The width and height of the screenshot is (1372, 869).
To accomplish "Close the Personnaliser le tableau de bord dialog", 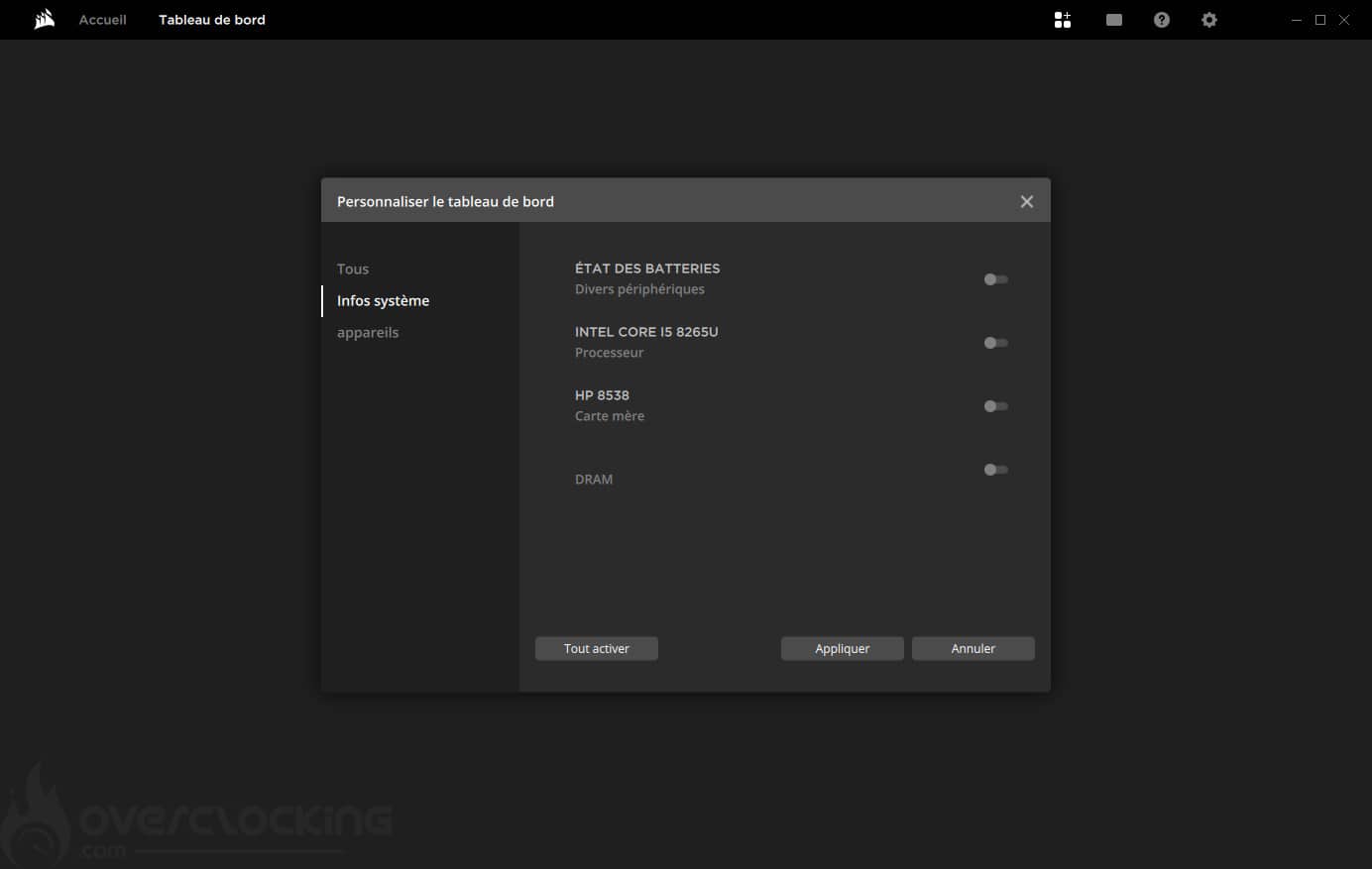I will coord(1027,201).
